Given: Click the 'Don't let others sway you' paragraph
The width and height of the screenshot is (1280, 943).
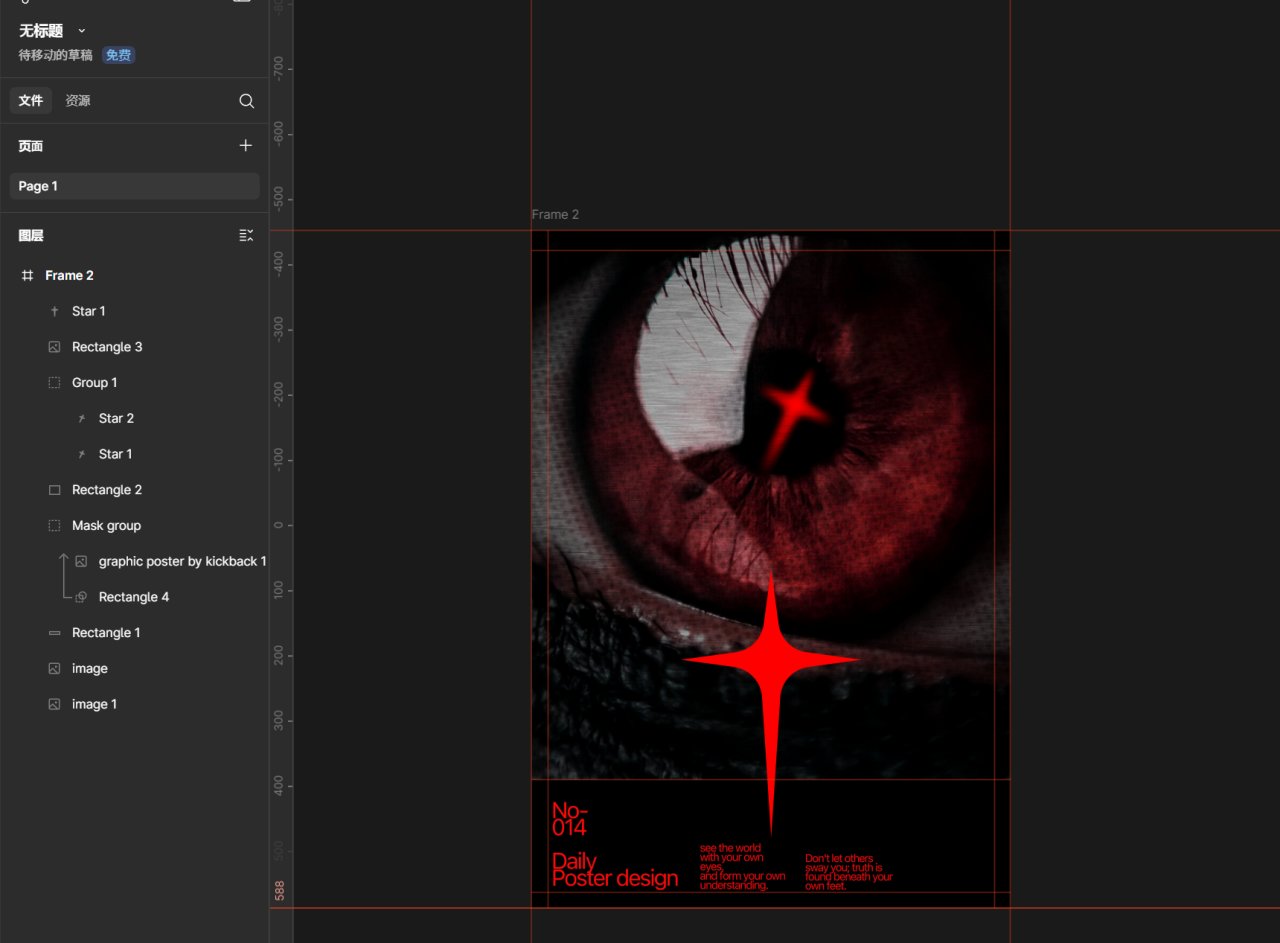Looking at the screenshot, I should (849, 872).
